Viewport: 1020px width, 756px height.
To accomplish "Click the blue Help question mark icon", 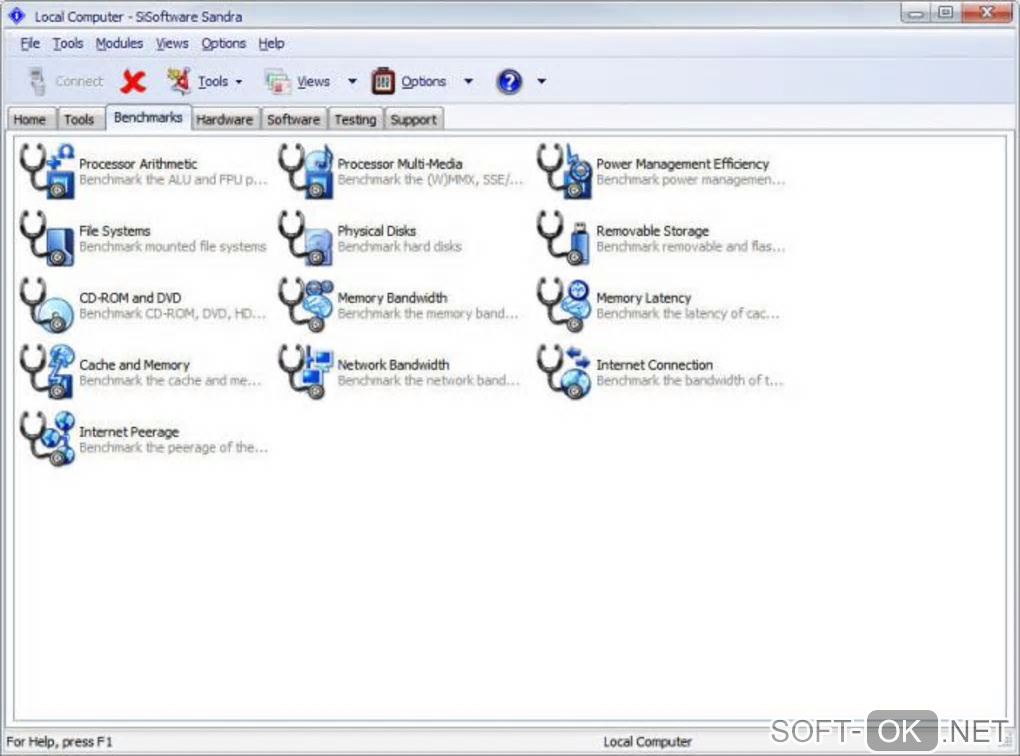I will tap(509, 82).
